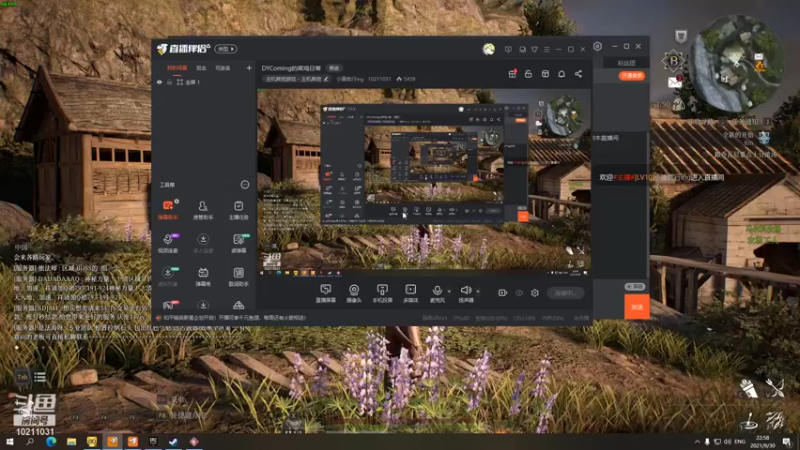Click the scrolling notice text in status bar

pos(235,318)
